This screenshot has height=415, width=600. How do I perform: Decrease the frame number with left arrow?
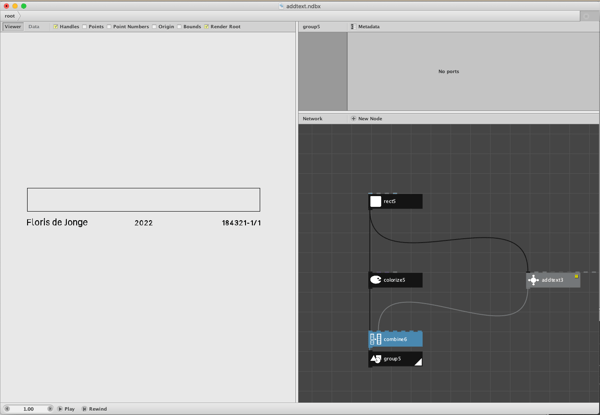click(x=7, y=409)
